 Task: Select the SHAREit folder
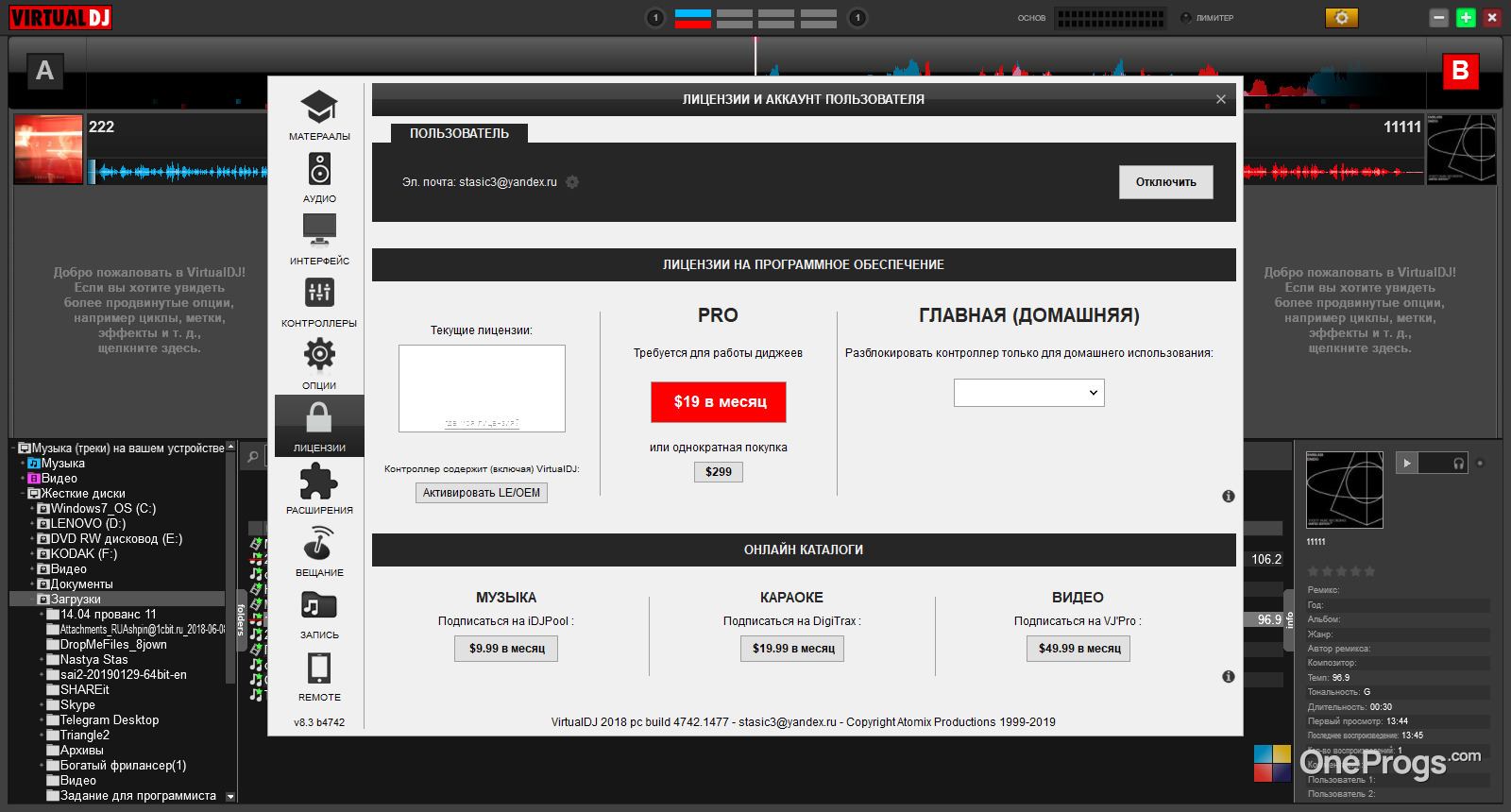[x=78, y=690]
